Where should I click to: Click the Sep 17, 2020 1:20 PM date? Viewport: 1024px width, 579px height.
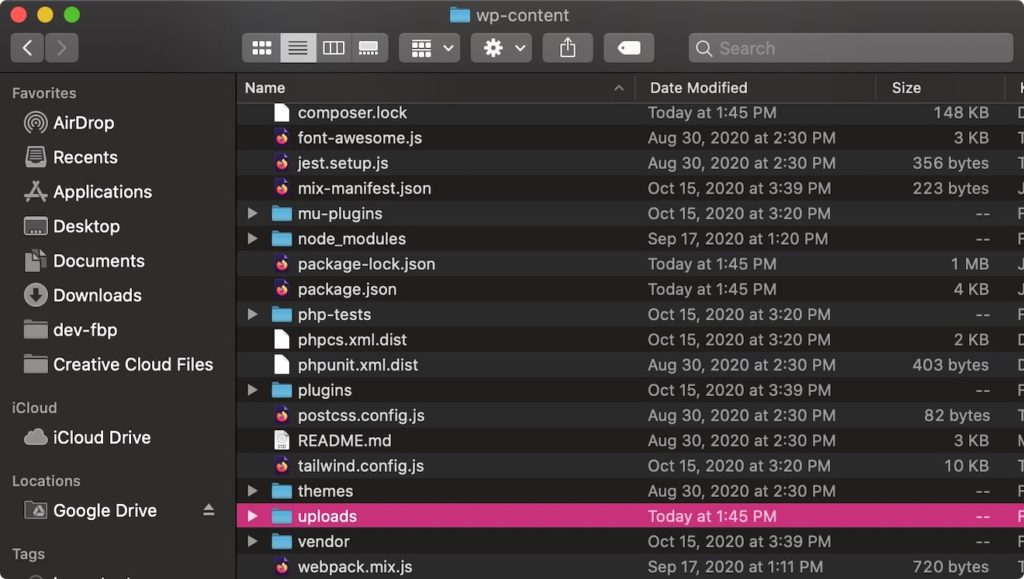737,239
